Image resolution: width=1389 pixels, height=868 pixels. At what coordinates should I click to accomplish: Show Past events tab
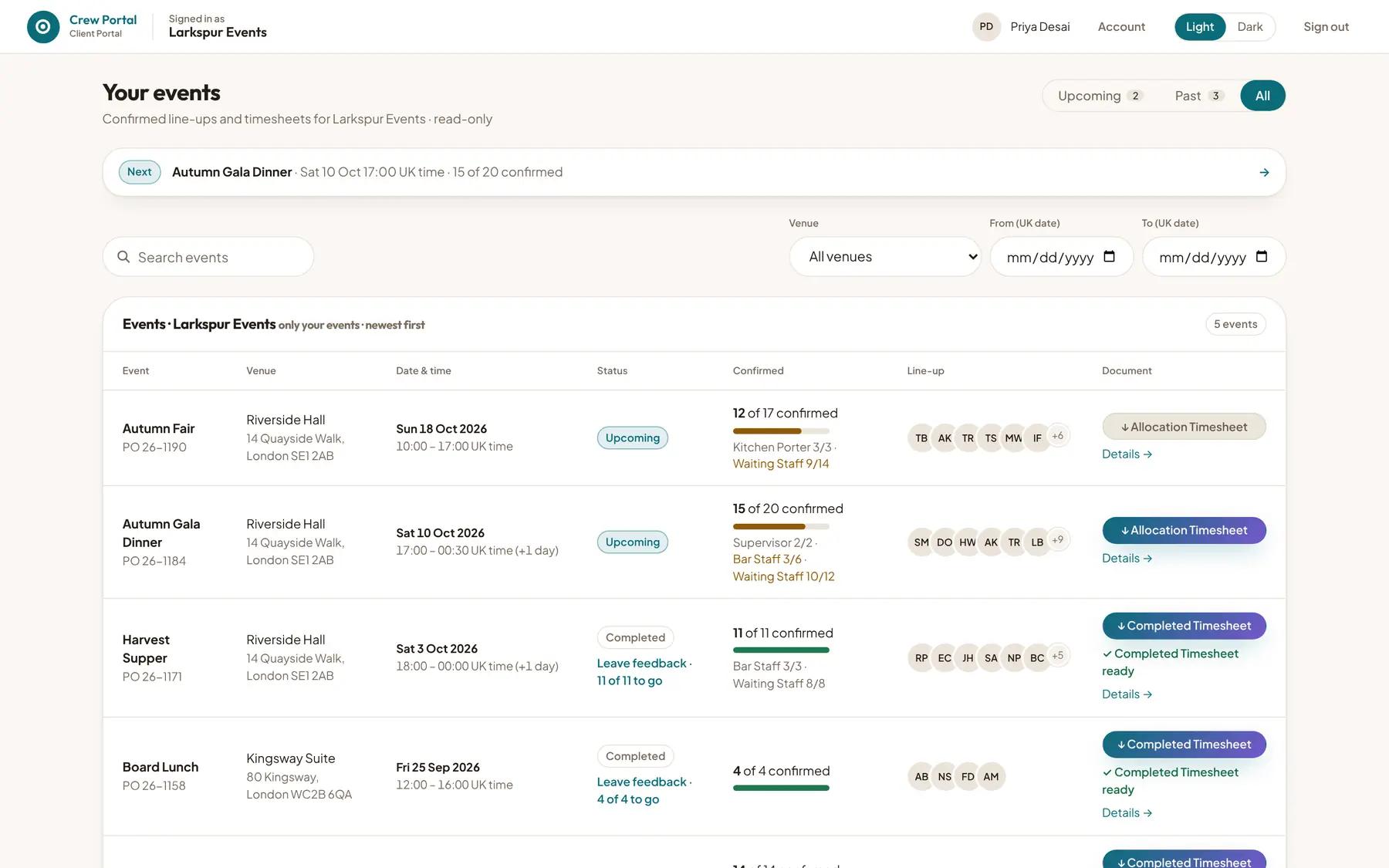coord(1199,96)
